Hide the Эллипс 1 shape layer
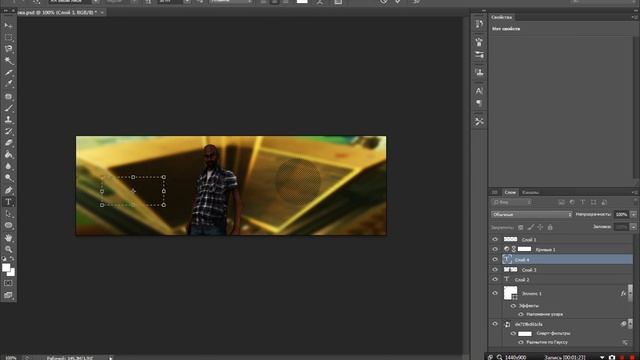This screenshot has height=360, width=640. point(495,293)
